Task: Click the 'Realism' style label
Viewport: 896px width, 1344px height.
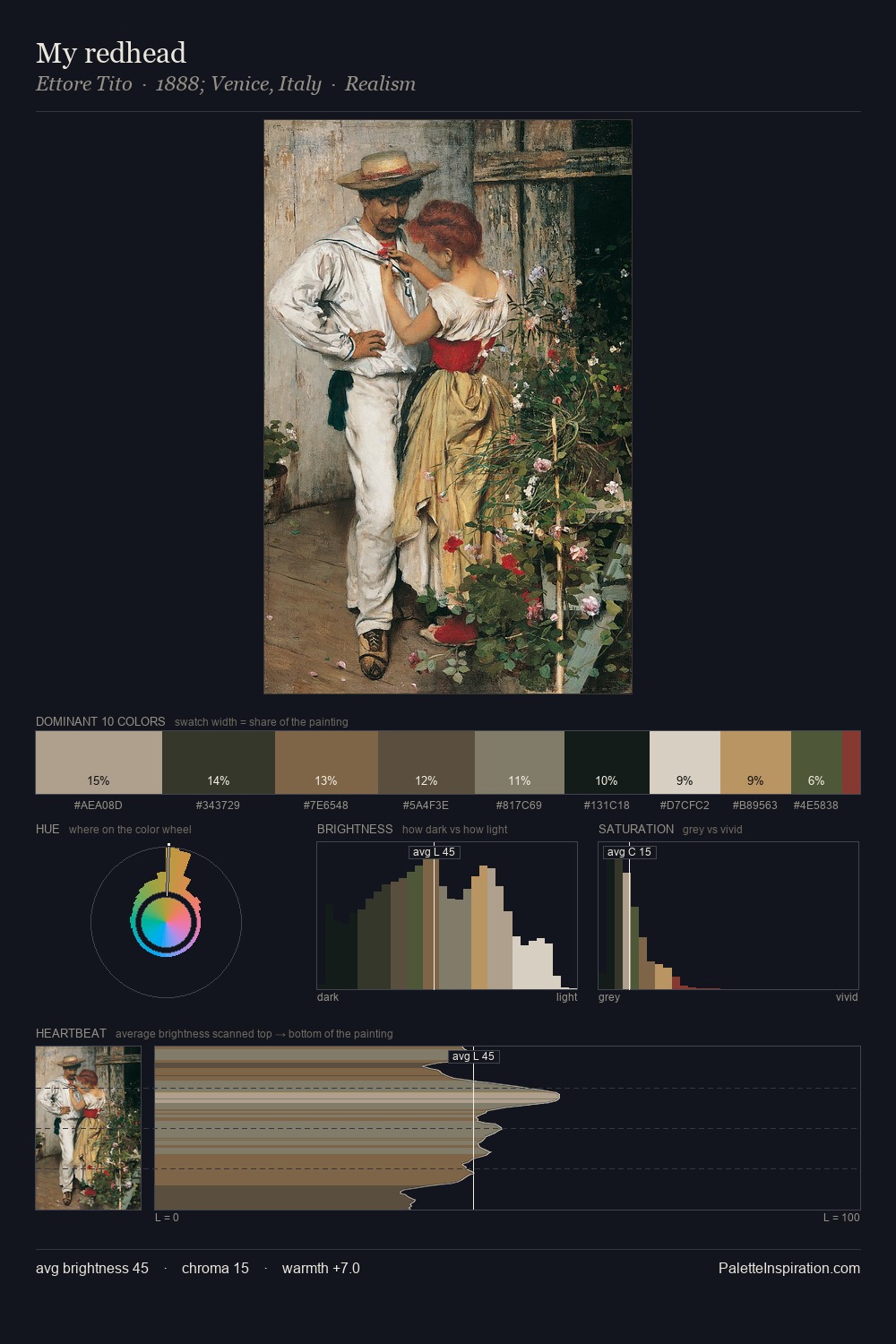Action: (x=380, y=84)
